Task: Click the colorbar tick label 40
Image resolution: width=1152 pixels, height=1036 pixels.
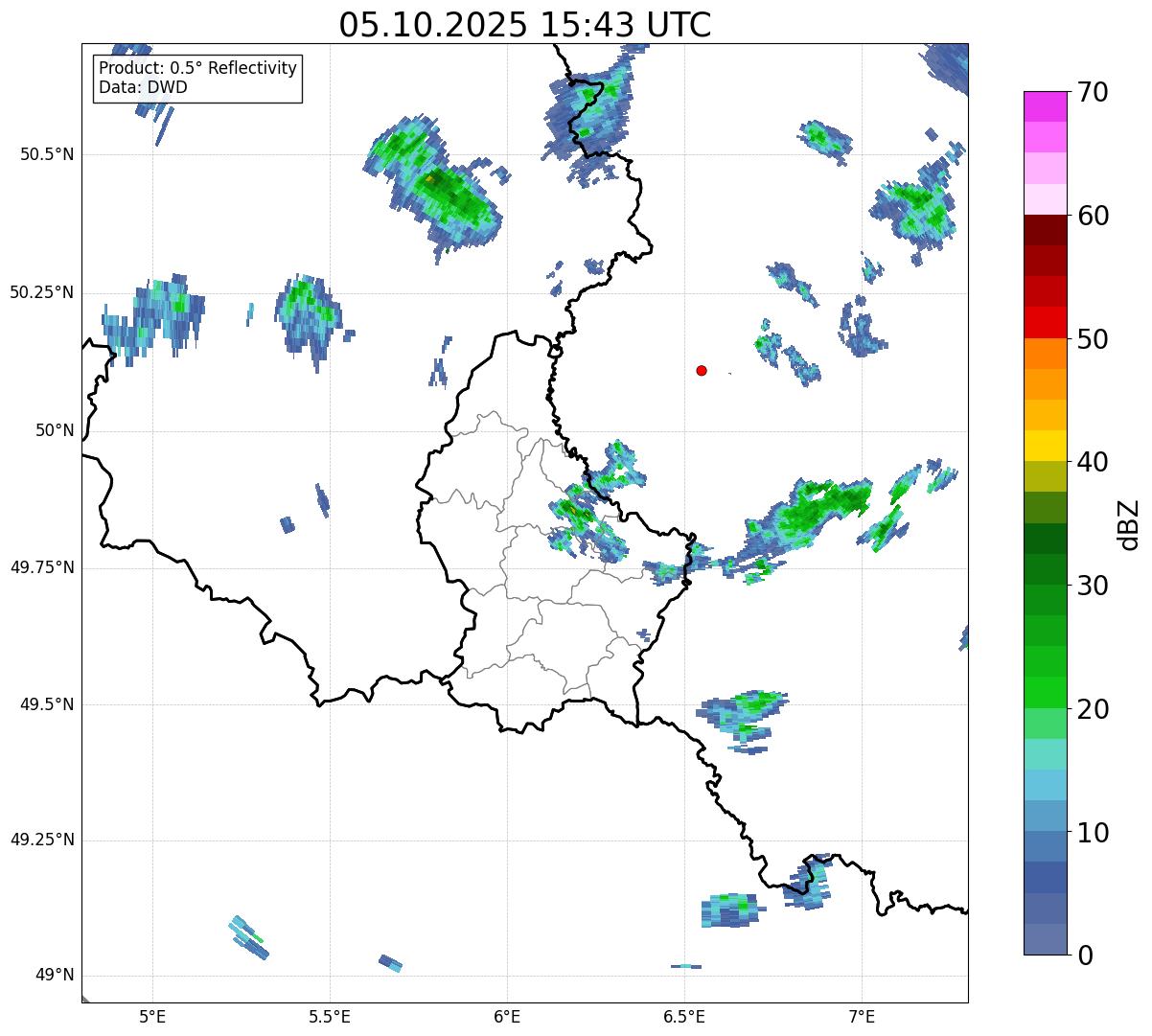Action: [1091, 462]
